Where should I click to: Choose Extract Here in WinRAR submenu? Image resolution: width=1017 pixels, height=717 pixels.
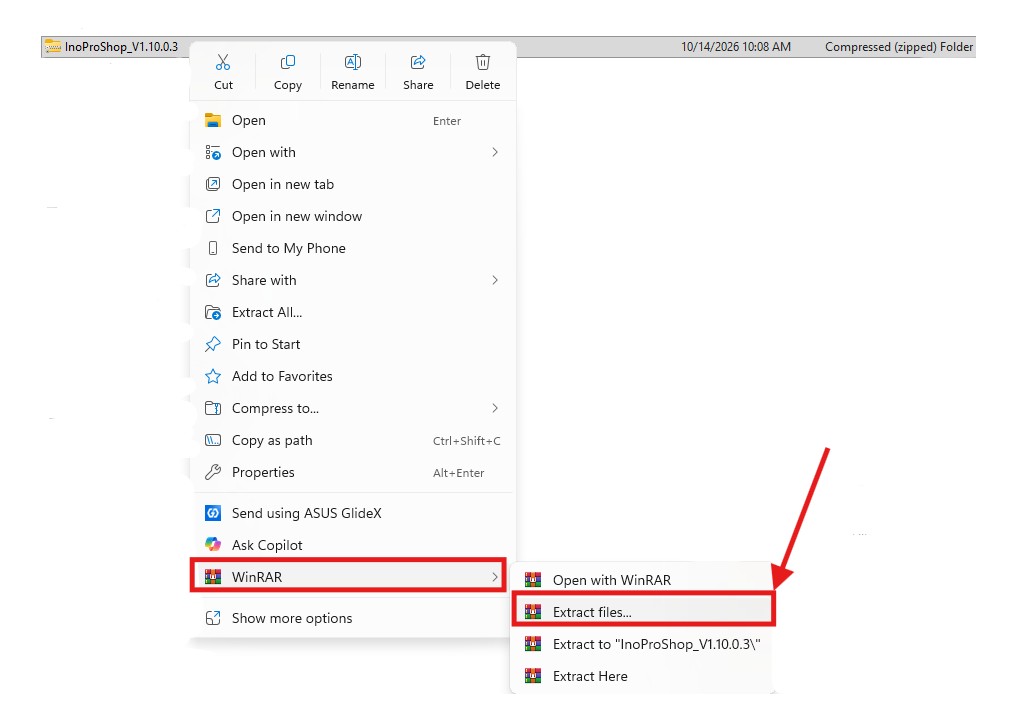click(x=643, y=676)
